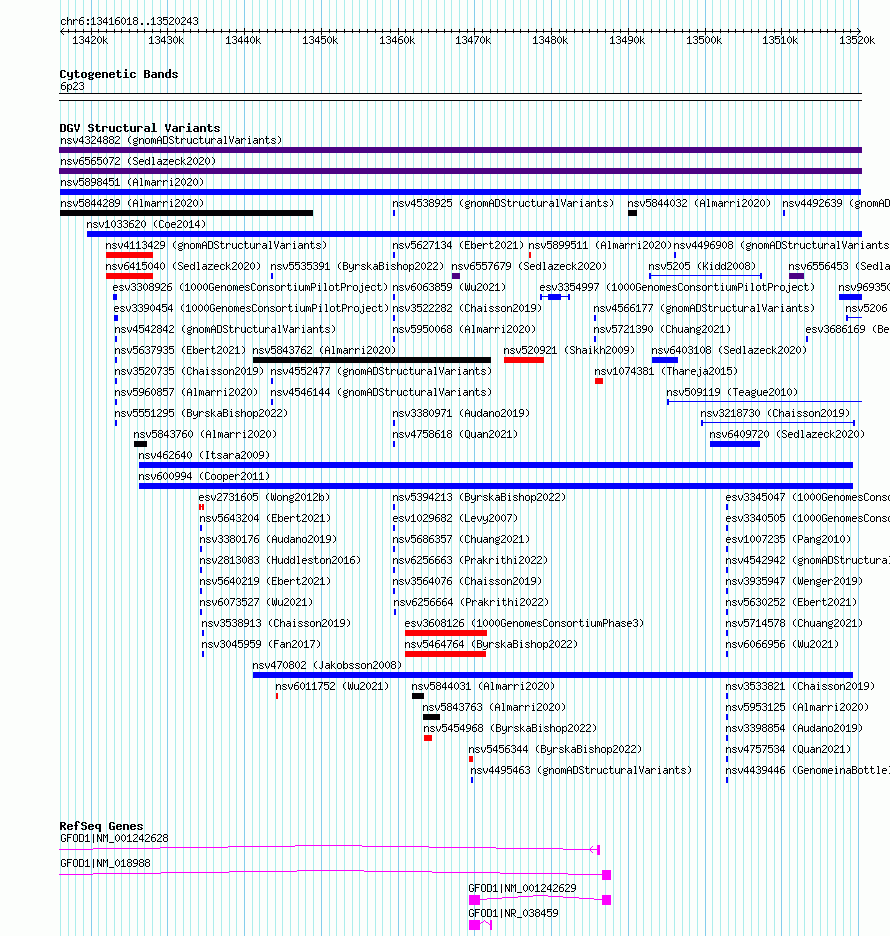Click the nsv4113429 red variant bar
890x936 pixels.
pos(130,255)
